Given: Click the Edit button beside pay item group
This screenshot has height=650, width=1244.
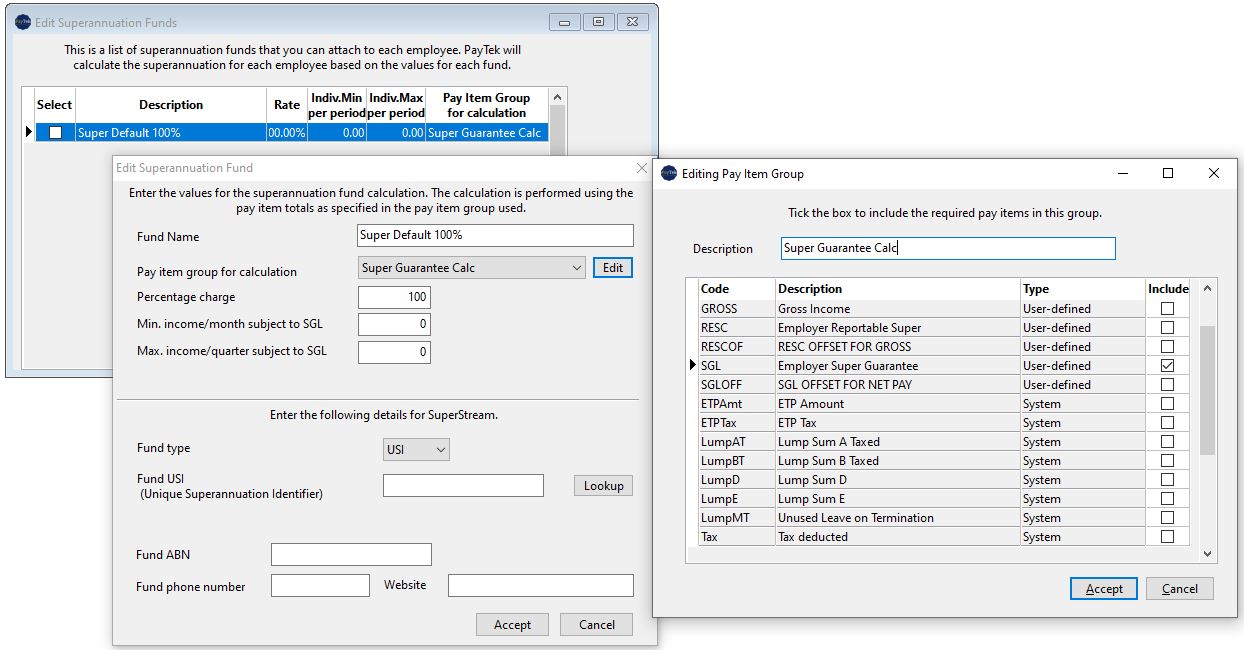Looking at the screenshot, I should tap(613, 268).
